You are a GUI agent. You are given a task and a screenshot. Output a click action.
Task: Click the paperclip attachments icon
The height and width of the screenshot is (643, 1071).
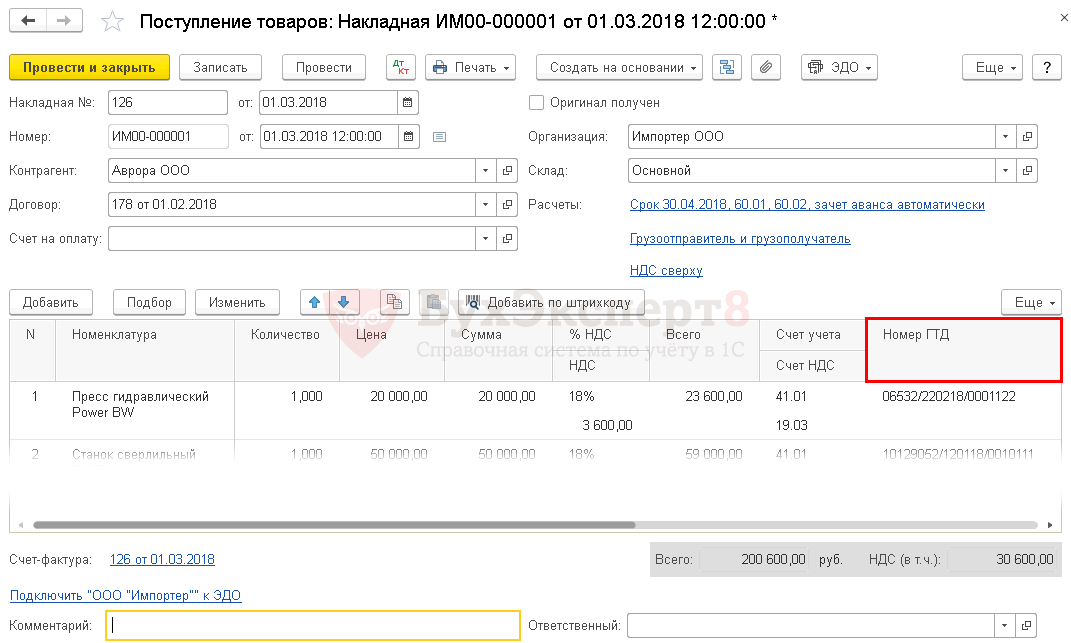tap(765, 67)
